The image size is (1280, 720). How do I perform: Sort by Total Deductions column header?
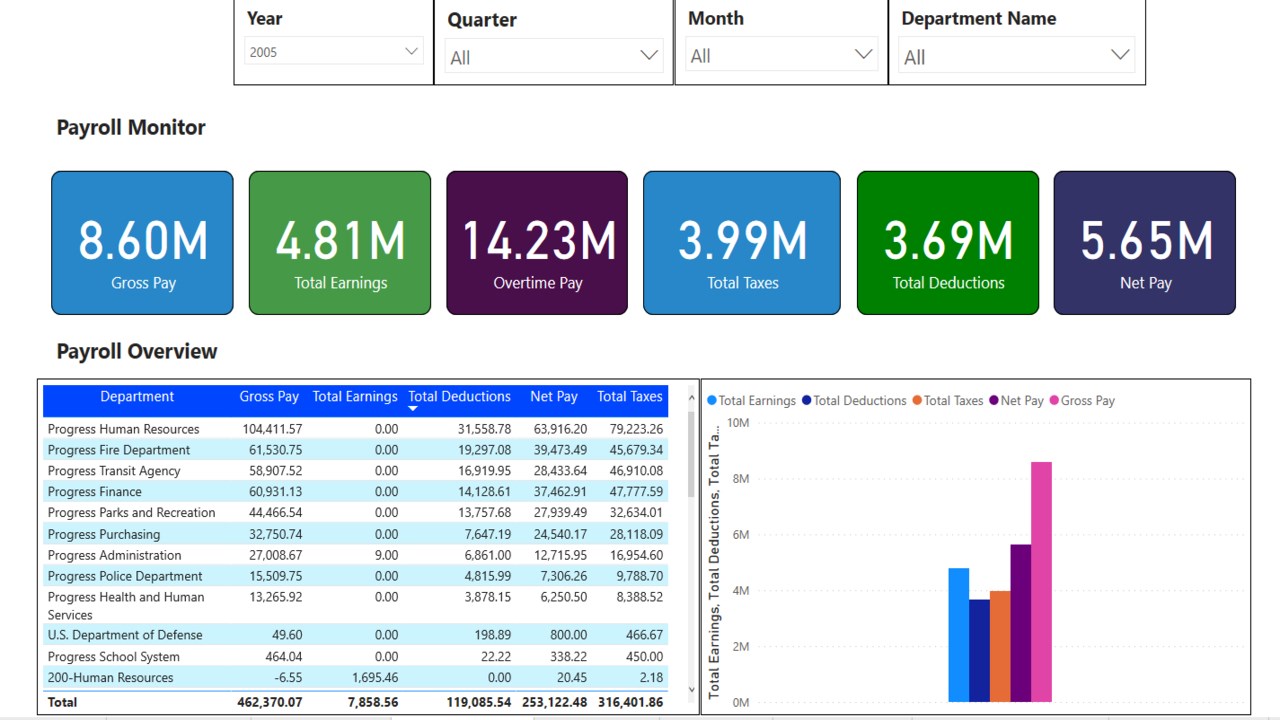(x=459, y=397)
